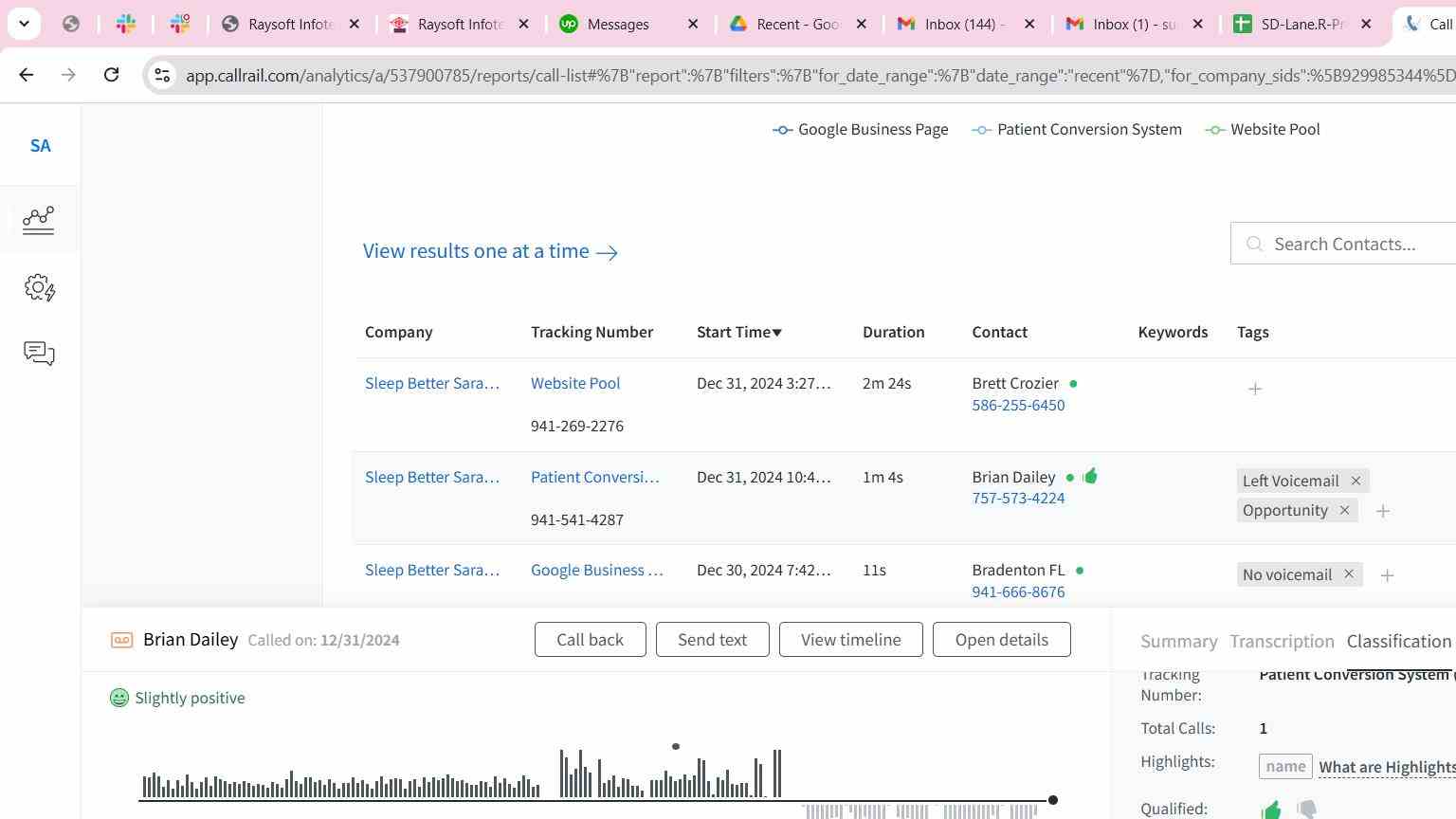Click the Keywords column header

tap(1173, 332)
